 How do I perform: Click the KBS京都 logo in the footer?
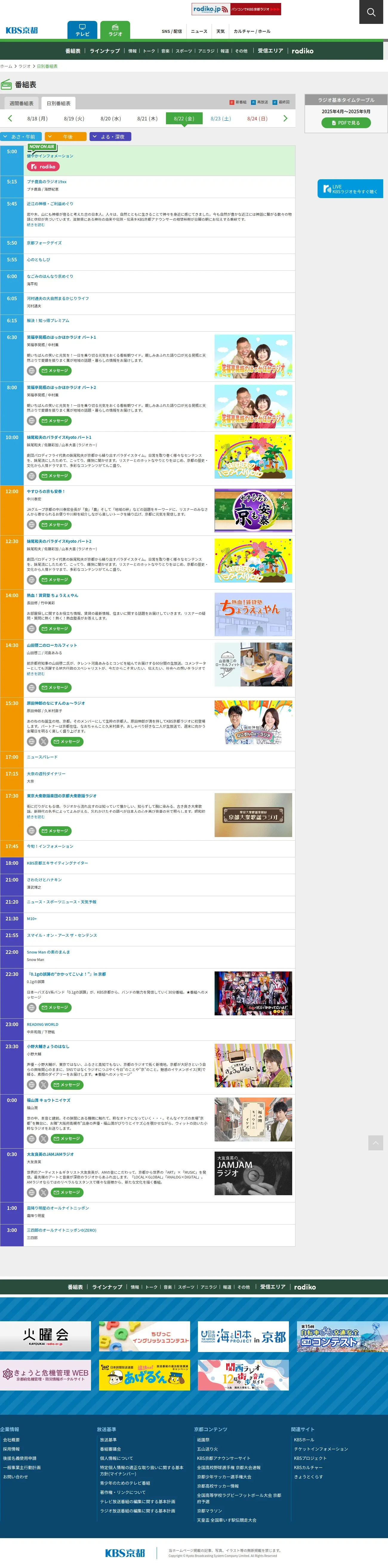(x=125, y=1553)
